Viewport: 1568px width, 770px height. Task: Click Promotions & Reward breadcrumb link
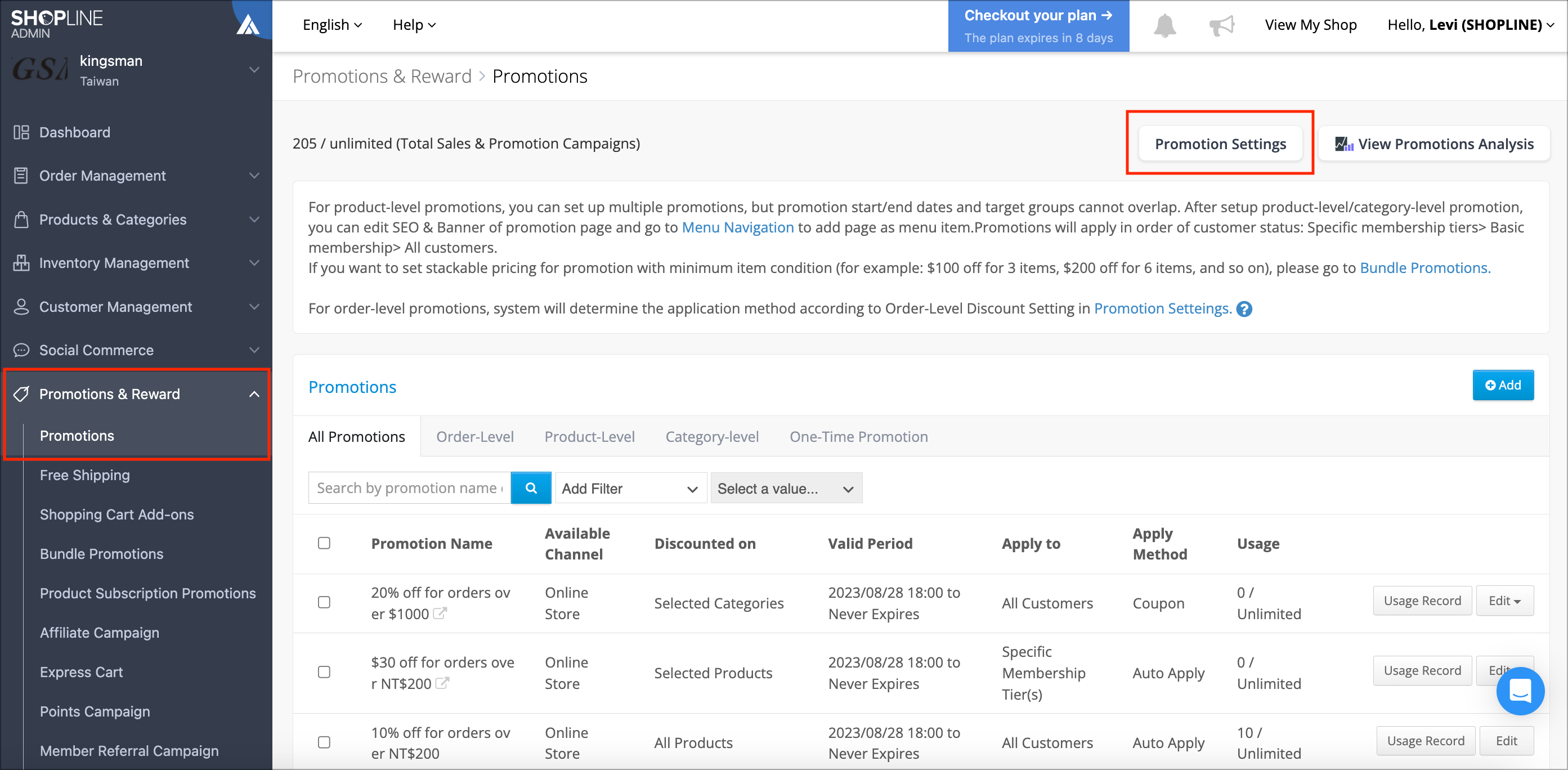pyautogui.click(x=382, y=76)
